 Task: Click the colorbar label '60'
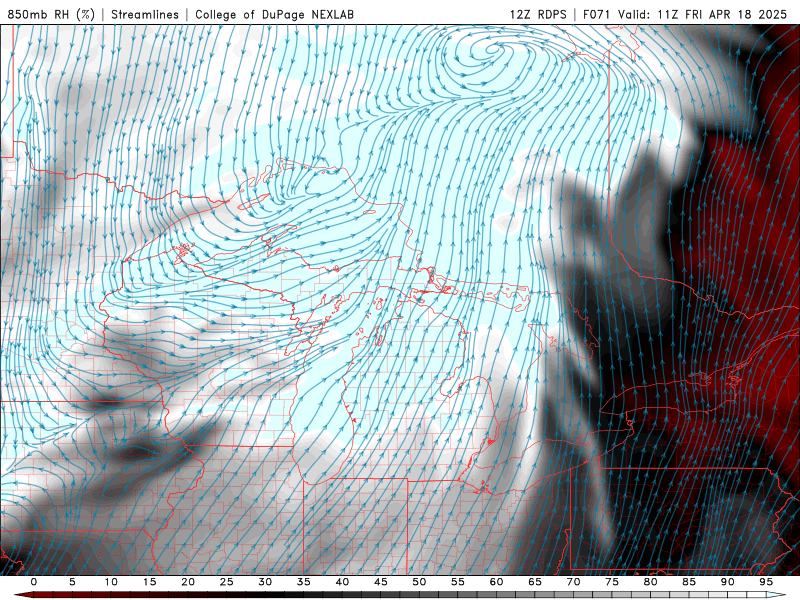pyautogui.click(x=496, y=582)
